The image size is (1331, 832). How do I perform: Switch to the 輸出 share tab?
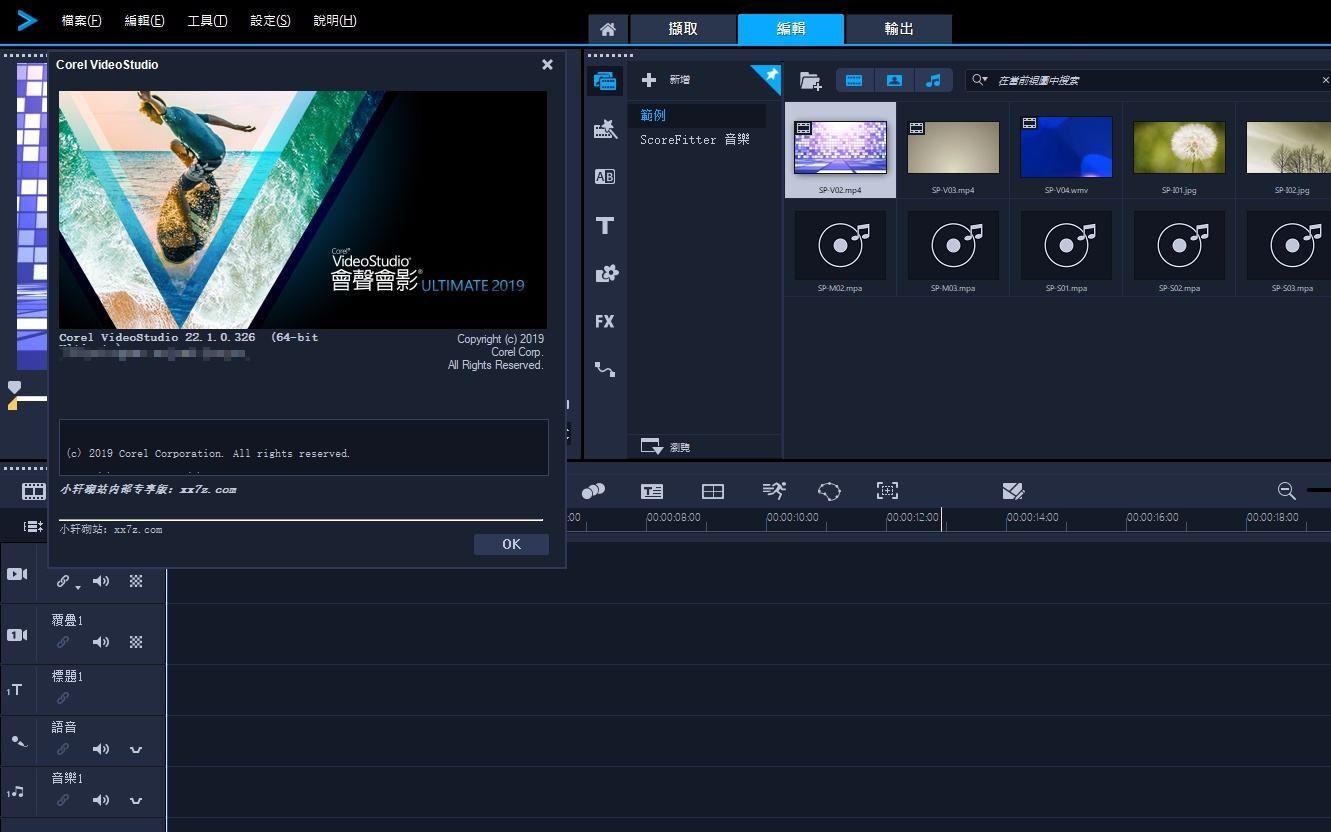coord(899,29)
